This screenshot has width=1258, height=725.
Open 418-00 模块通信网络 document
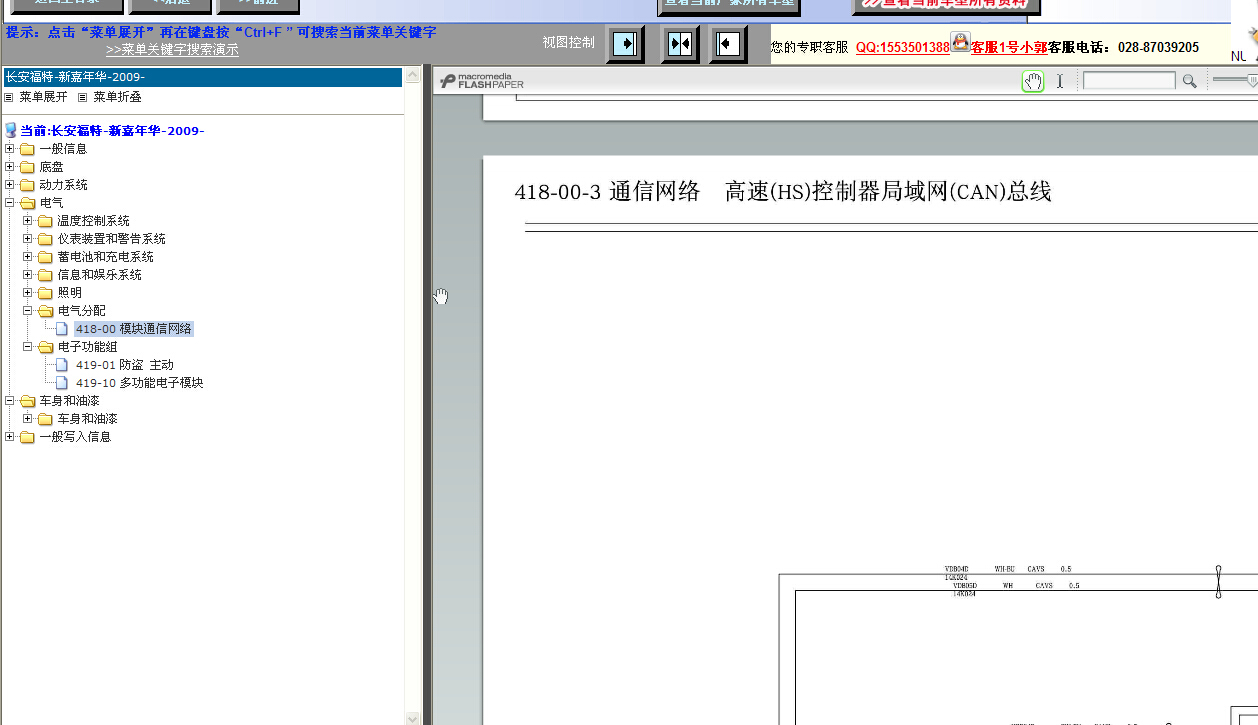point(134,329)
